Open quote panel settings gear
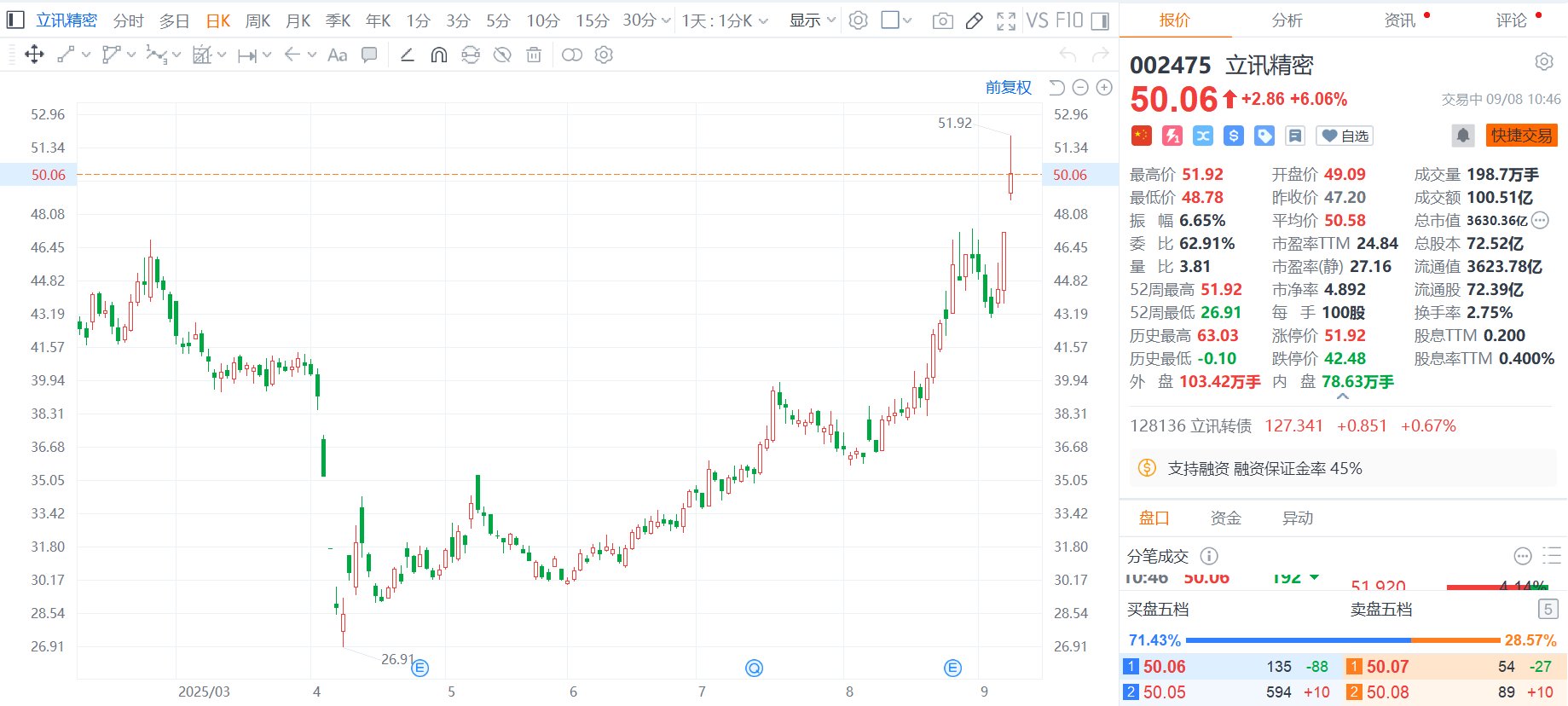This screenshot has width=1568, height=706. [x=1543, y=62]
